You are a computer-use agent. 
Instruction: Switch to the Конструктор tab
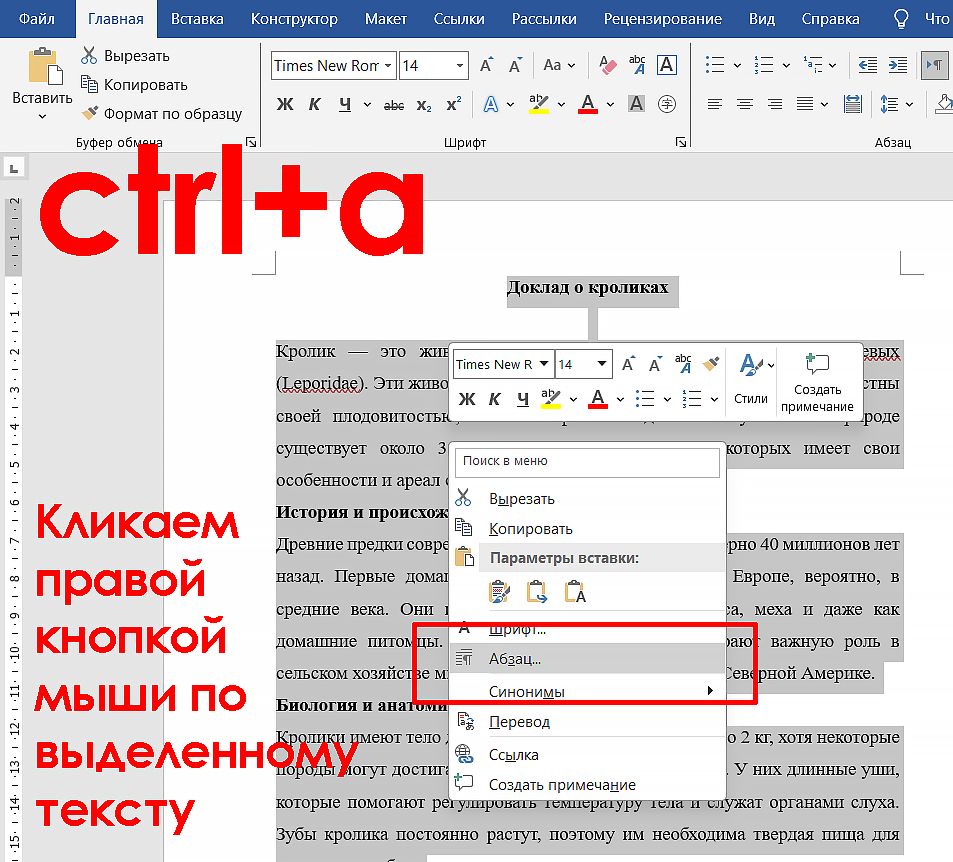pos(294,19)
